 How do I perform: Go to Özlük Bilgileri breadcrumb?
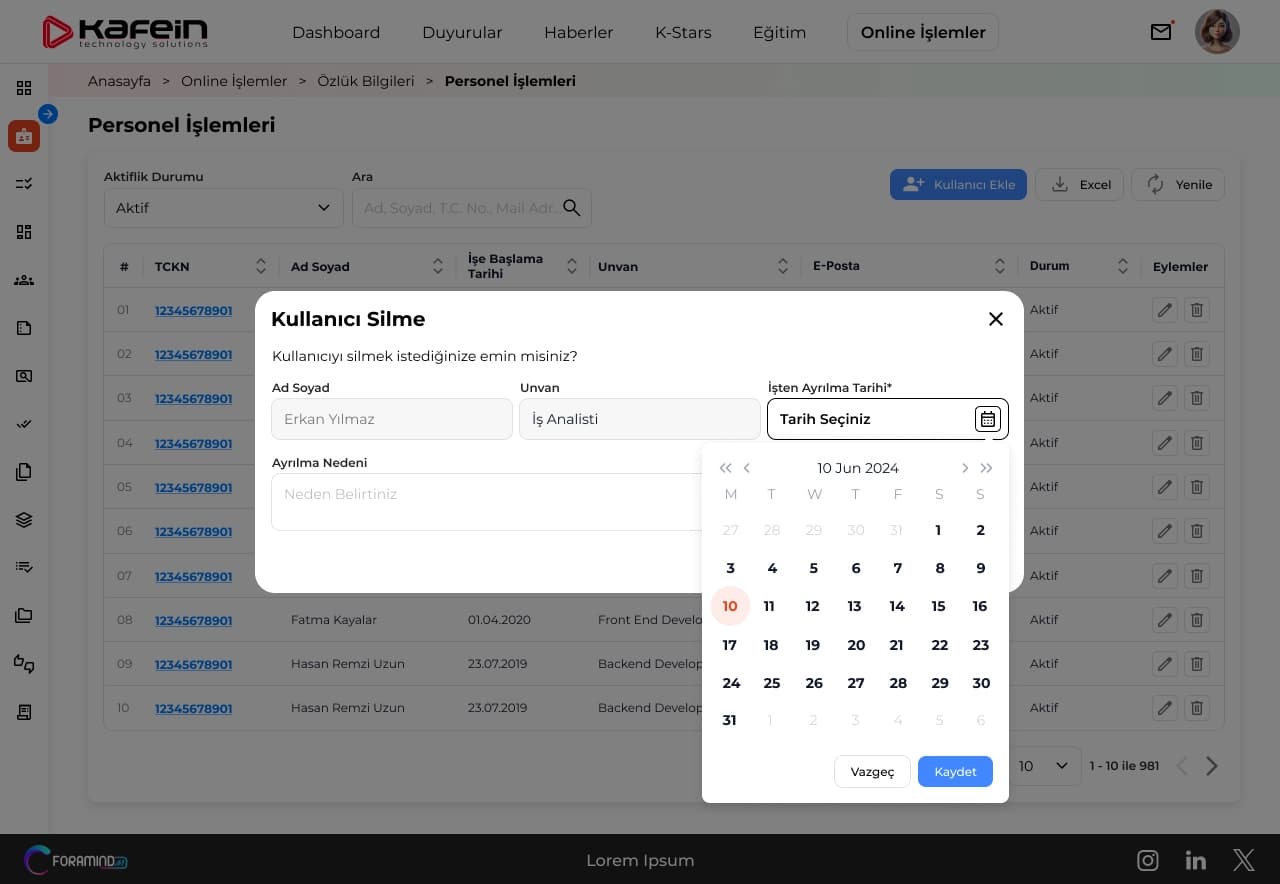tap(365, 81)
